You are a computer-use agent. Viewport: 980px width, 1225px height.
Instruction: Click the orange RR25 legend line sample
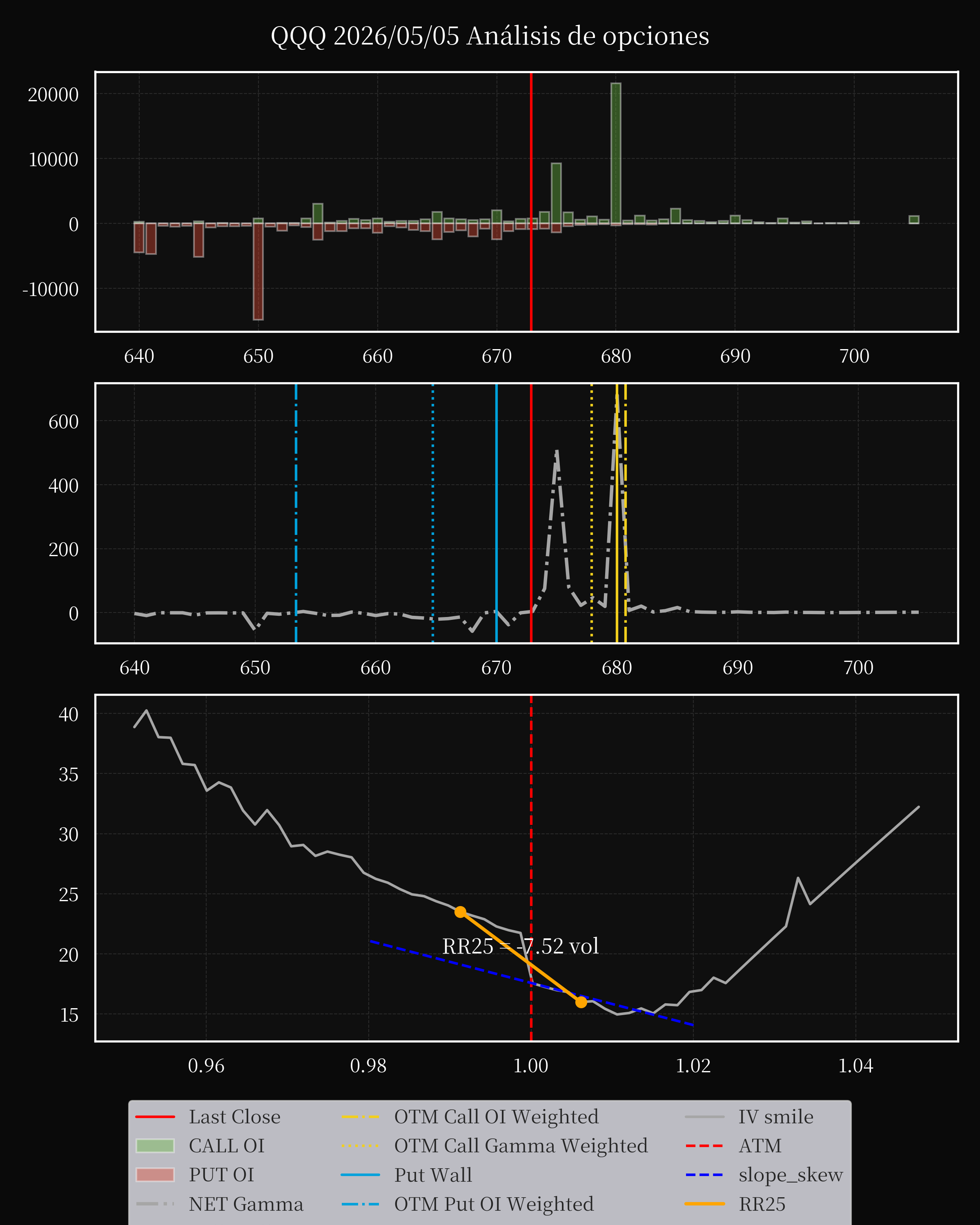(704, 1203)
